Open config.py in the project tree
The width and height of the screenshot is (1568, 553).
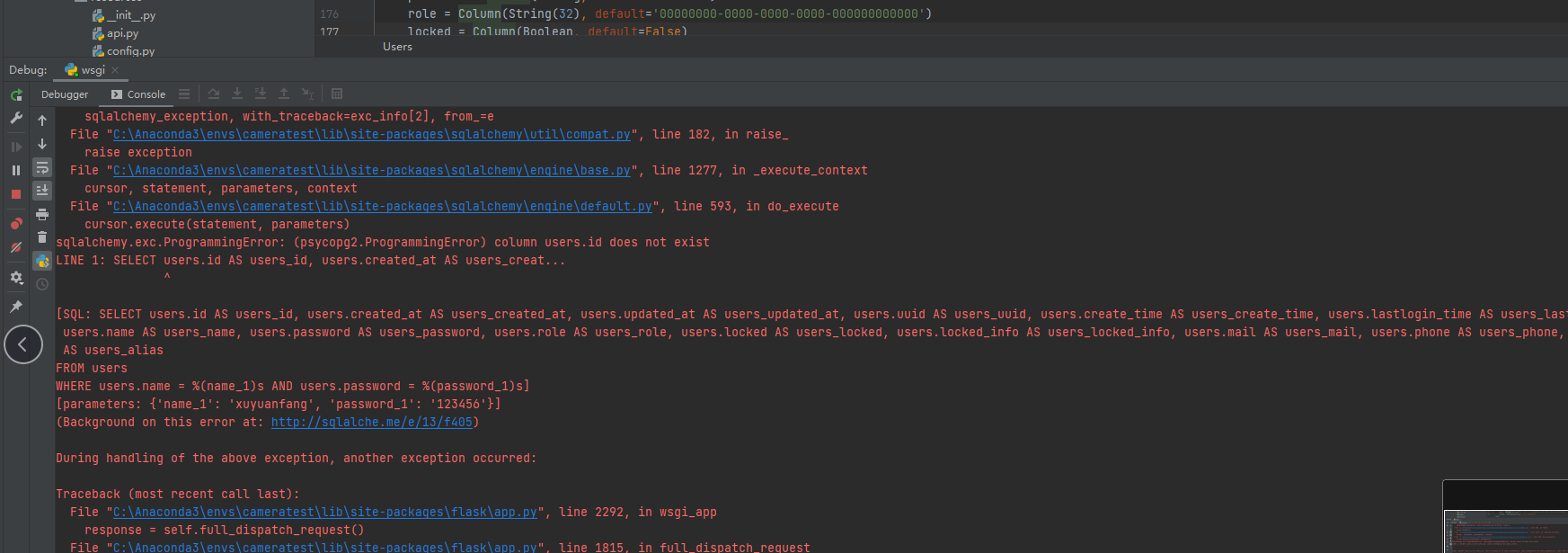coord(129,51)
